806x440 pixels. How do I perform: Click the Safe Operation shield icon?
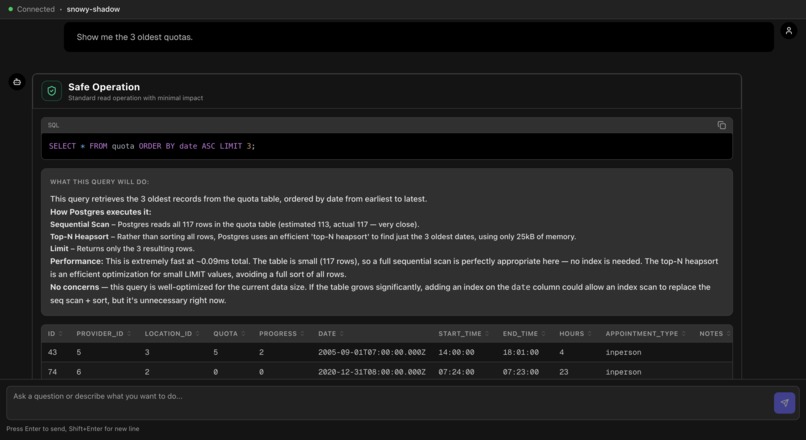pyautogui.click(x=51, y=91)
